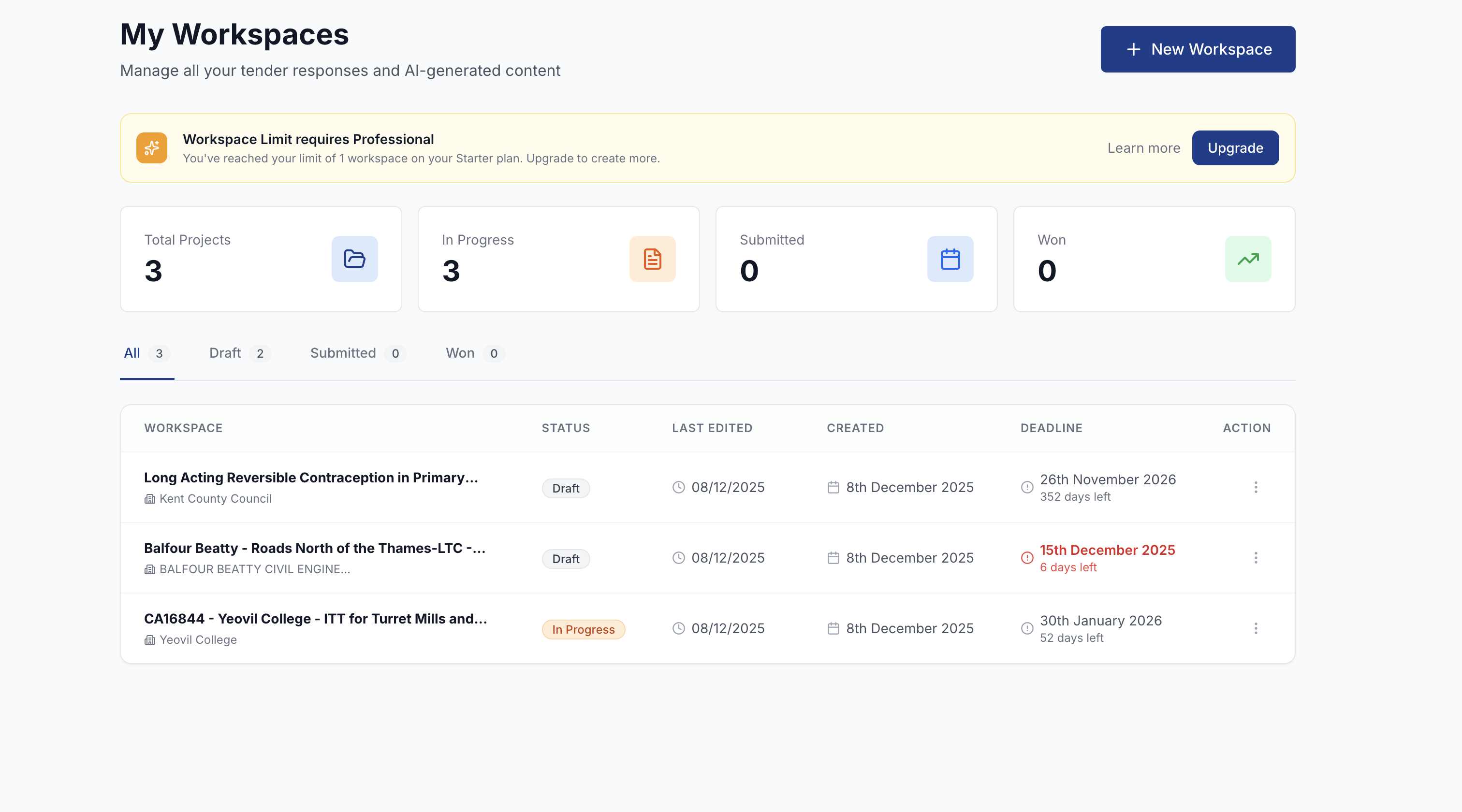Image resolution: width=1462 pixels, height=812 pixels.
Task: Click the calendar icon beside Yeovil College's created date
Action: click(833, 628)
